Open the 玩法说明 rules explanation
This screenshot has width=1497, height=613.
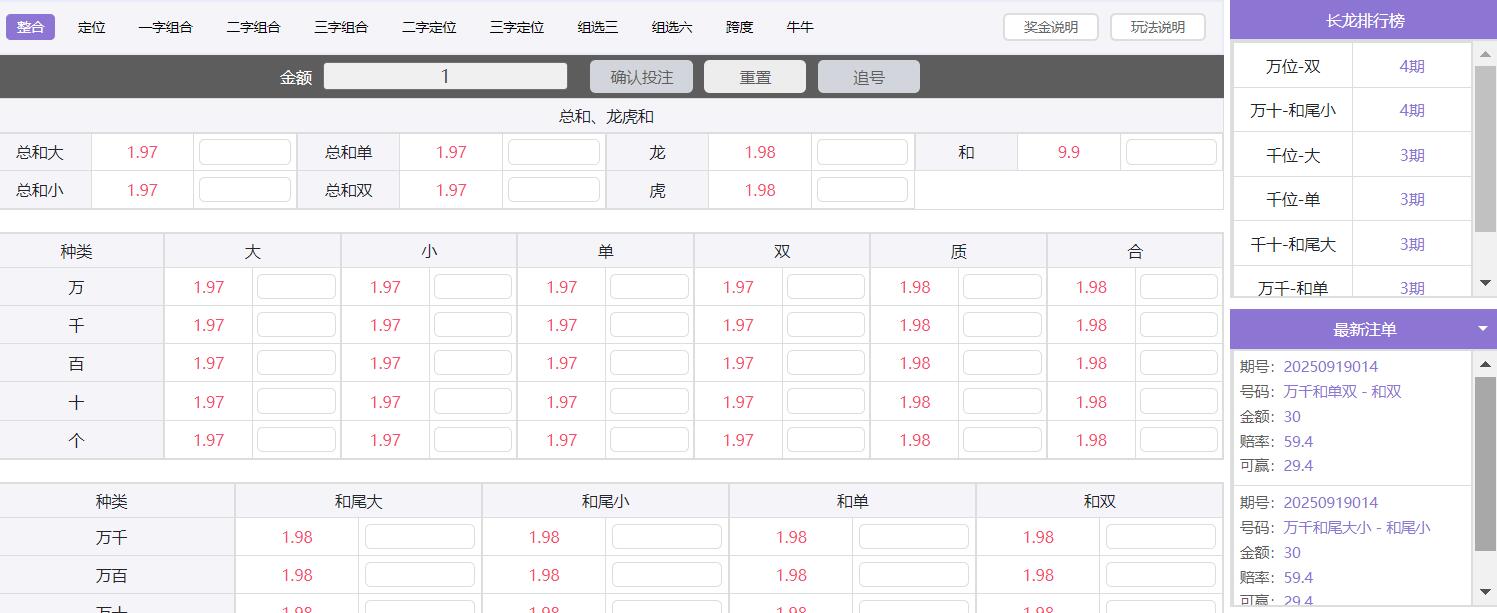(1157, 26)
